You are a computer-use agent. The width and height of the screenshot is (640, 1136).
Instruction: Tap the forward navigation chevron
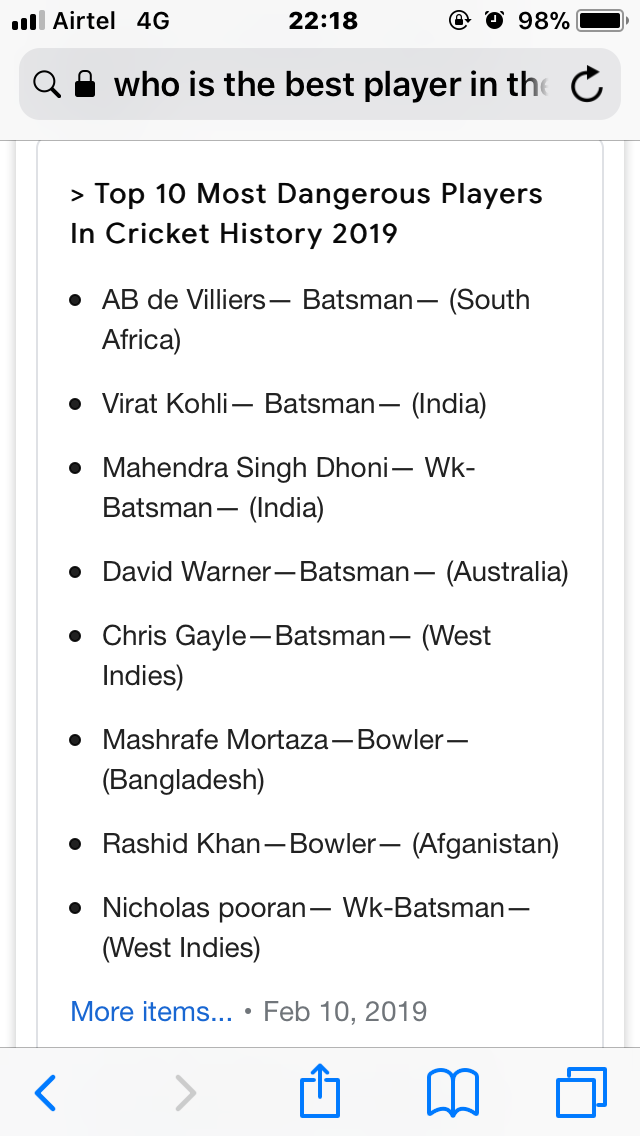point(186,1093)
